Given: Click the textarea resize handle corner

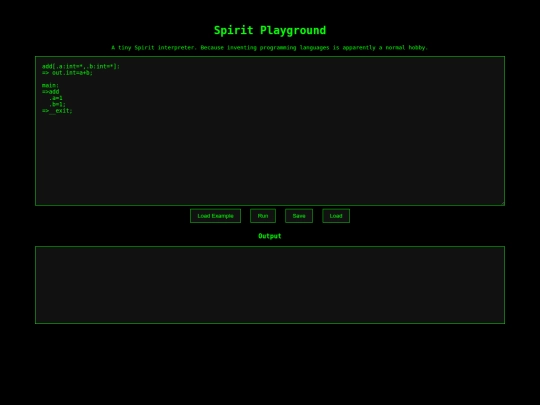Looking at the screenshot, I should pos(502,203).
